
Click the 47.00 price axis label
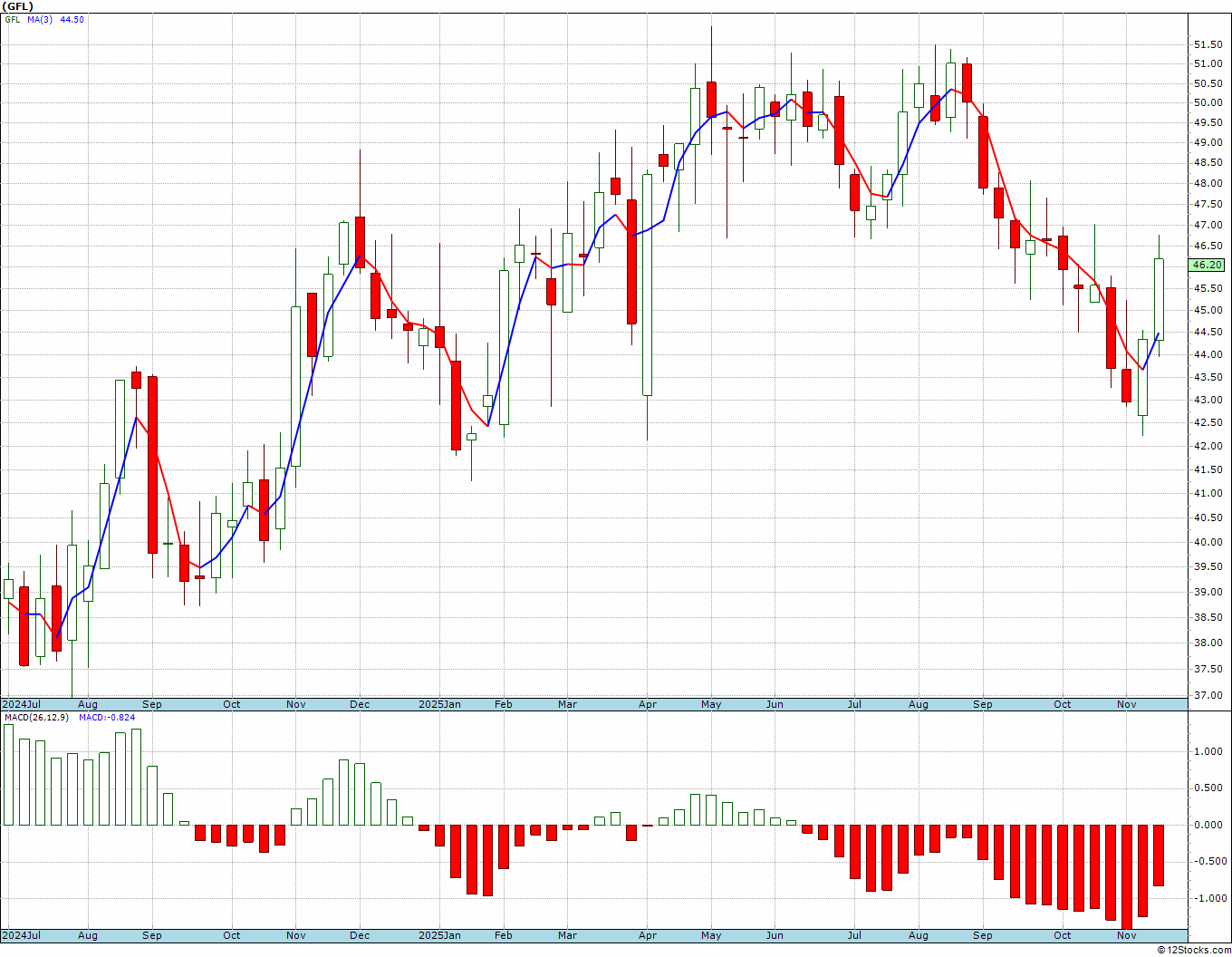tap(1207, 225)
